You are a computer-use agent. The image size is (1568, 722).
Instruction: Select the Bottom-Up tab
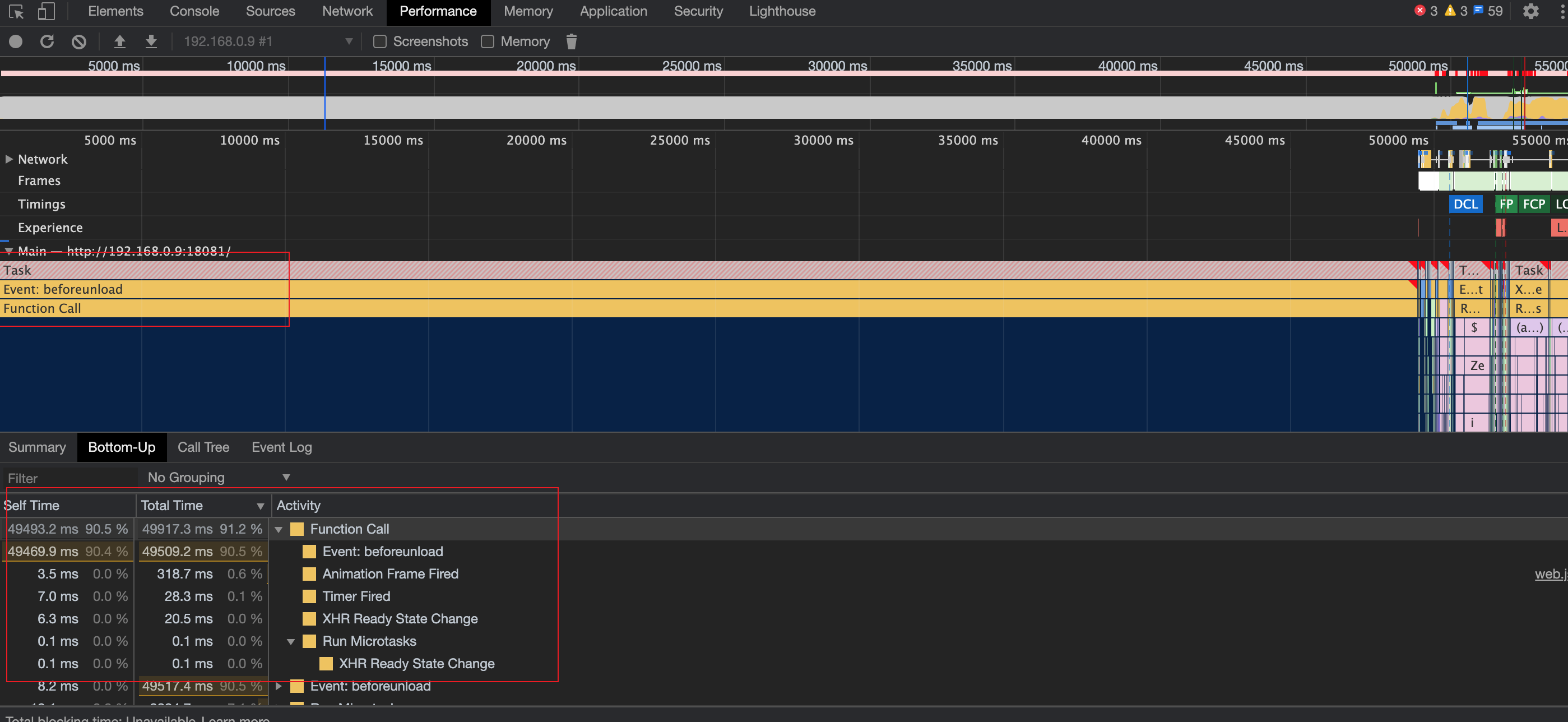click(x=122, y=447)
